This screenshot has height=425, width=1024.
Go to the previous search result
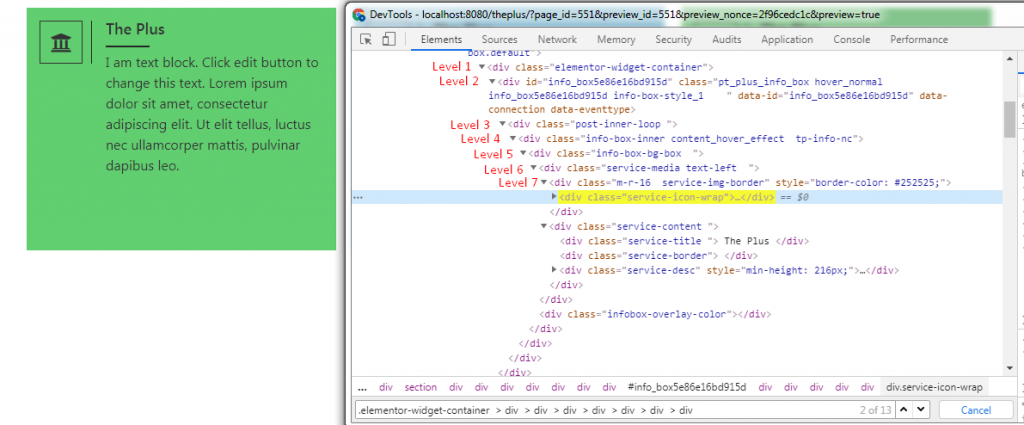pos(904,410)
